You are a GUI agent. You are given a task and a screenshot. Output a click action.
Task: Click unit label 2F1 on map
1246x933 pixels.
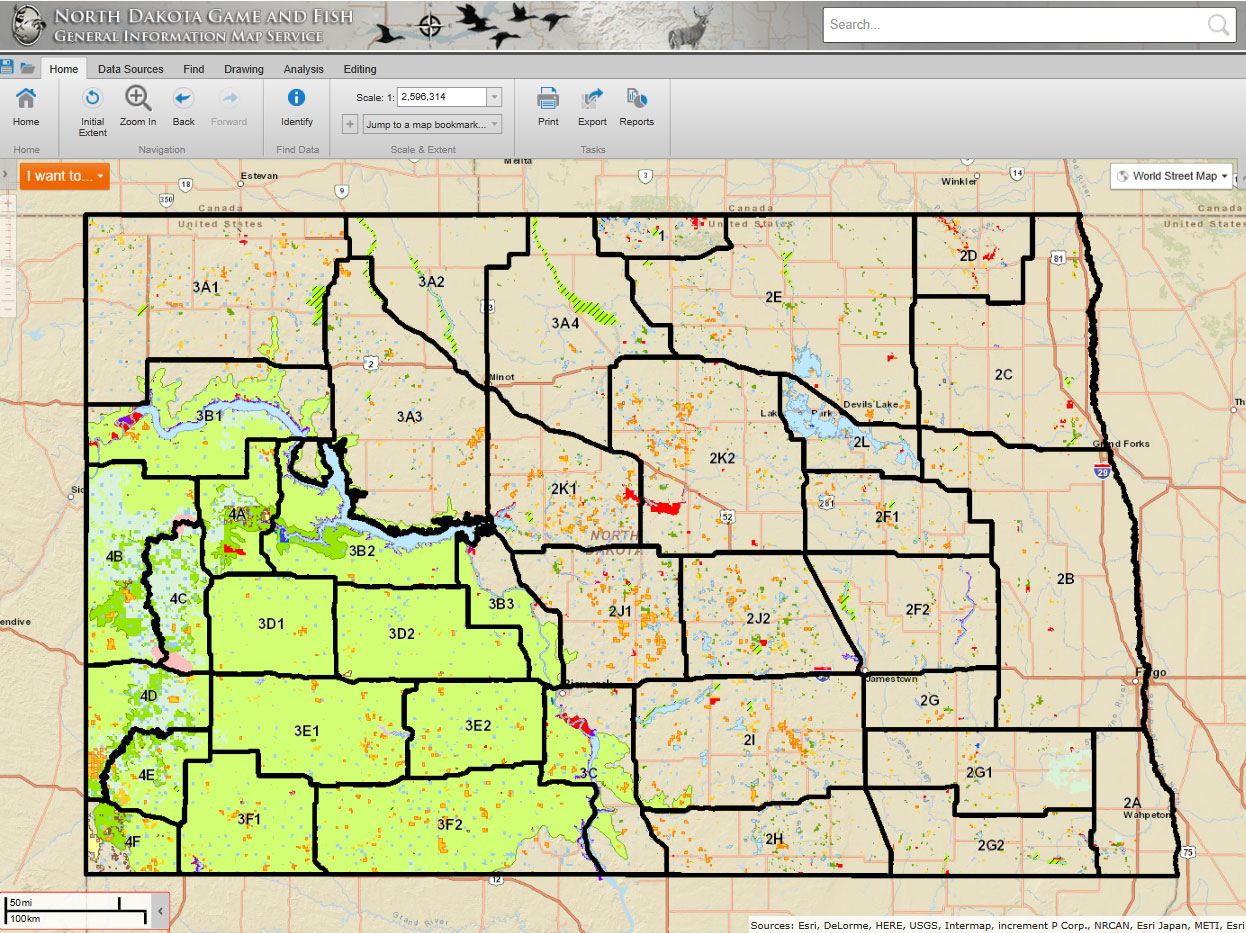click(x=887, y=517)
